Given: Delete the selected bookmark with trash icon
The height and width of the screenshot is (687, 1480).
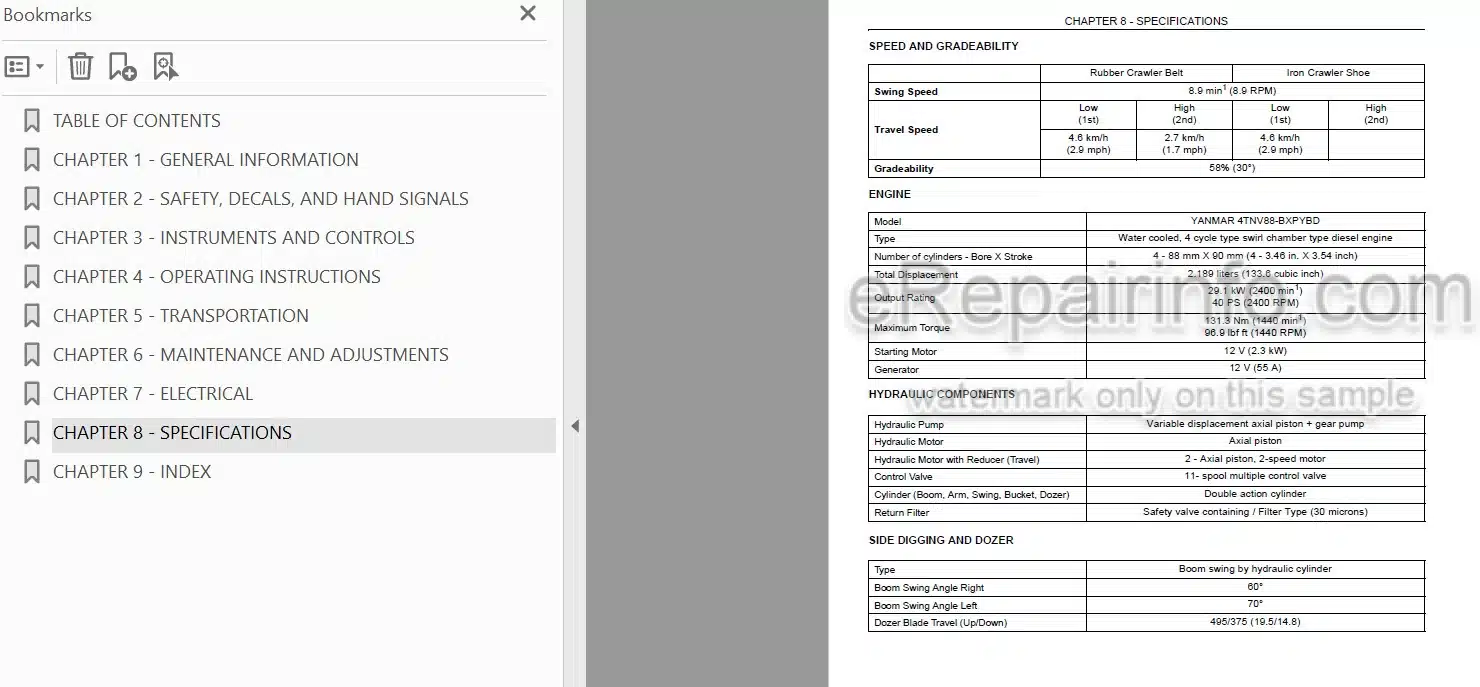Looking at the screenshot, I should pos(80,67).
